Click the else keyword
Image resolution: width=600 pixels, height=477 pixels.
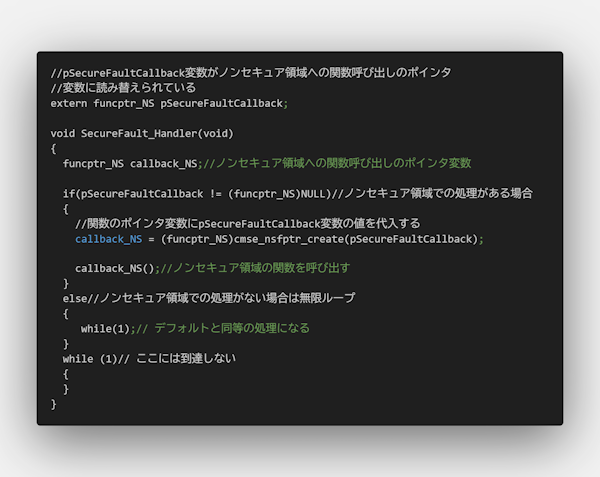(x=75, y=298)
